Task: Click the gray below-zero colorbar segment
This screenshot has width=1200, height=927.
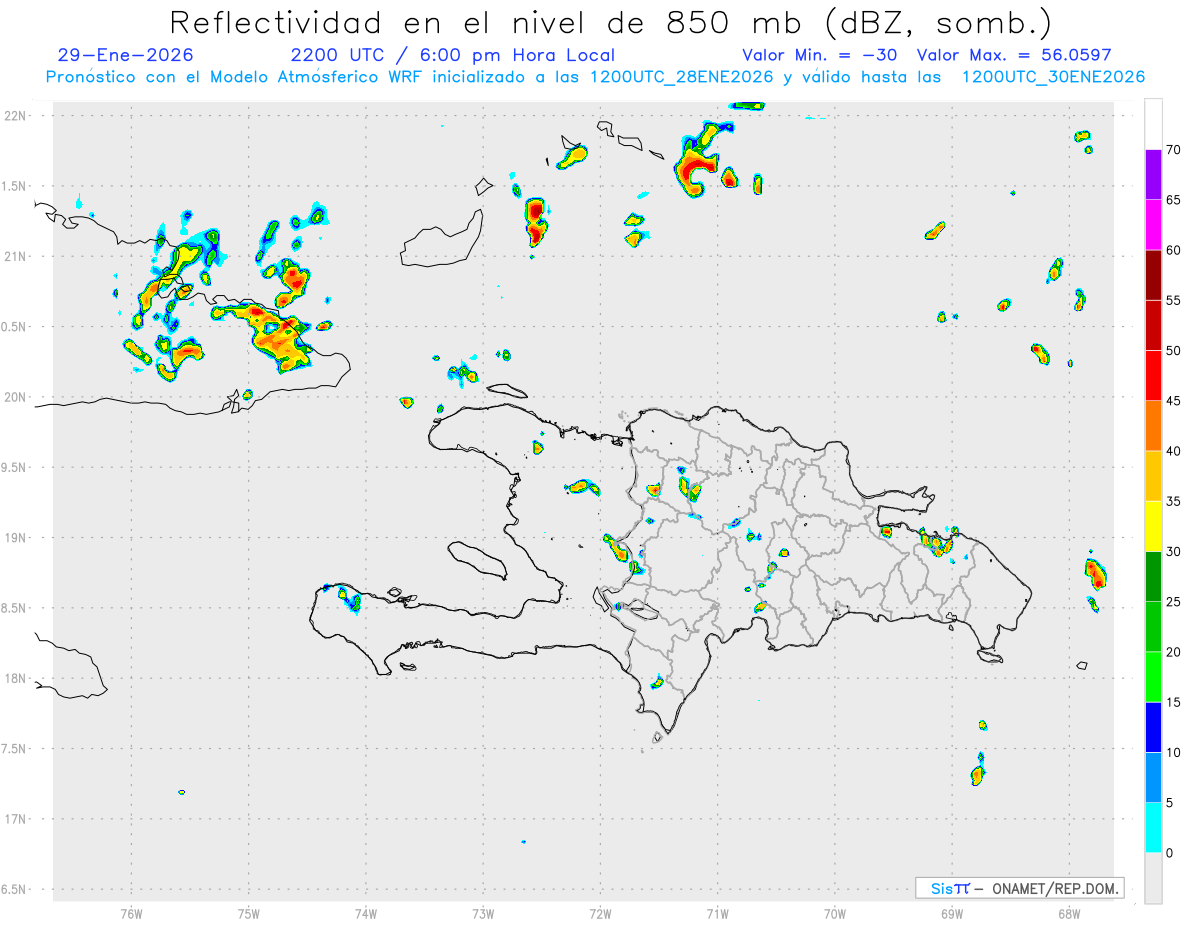Action: [x=1153, y=878]
